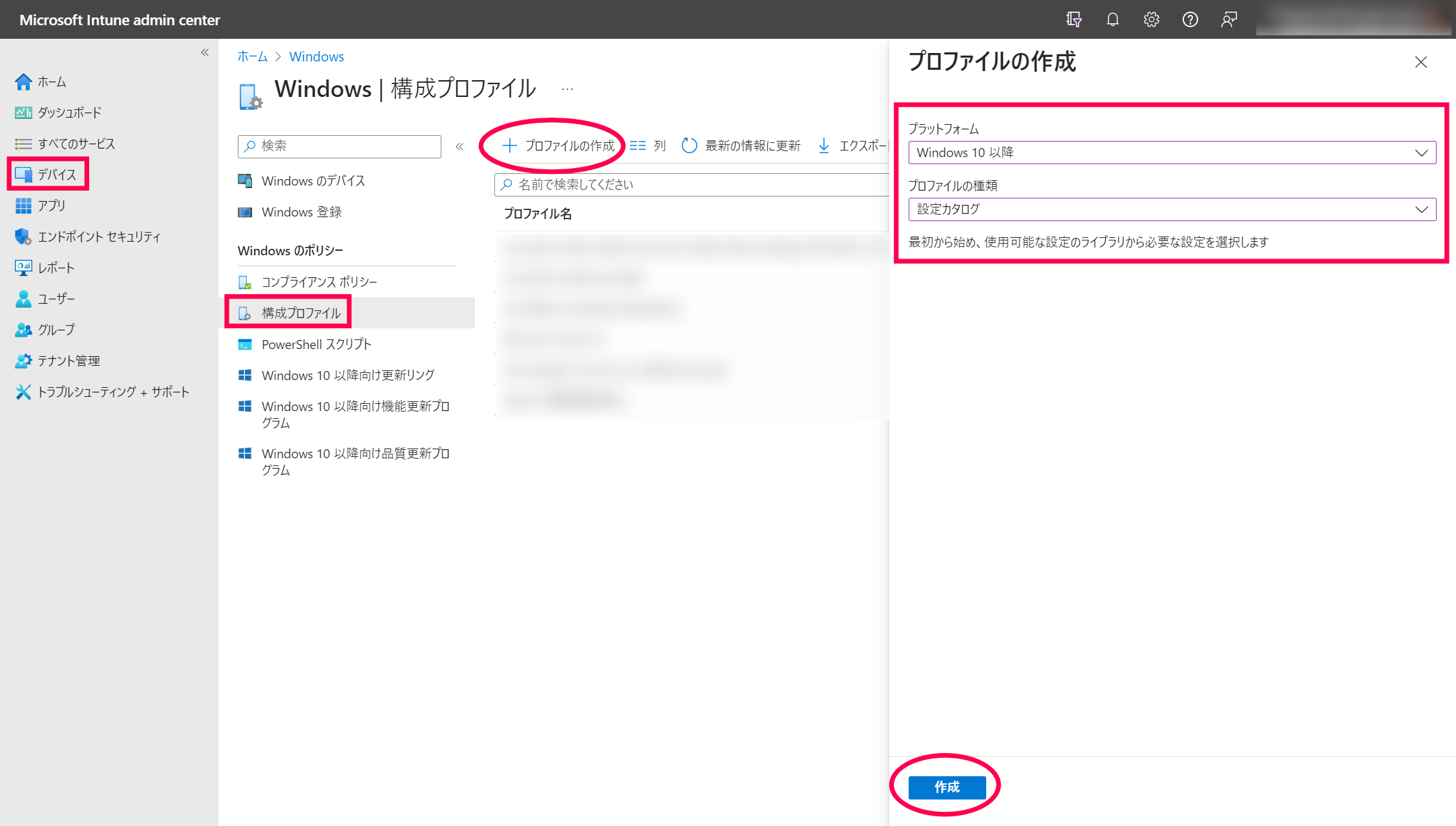Open エンドポイント セキュリティ
The width and height of the screenshot is (1456, 826).
[x=87, y=237]
